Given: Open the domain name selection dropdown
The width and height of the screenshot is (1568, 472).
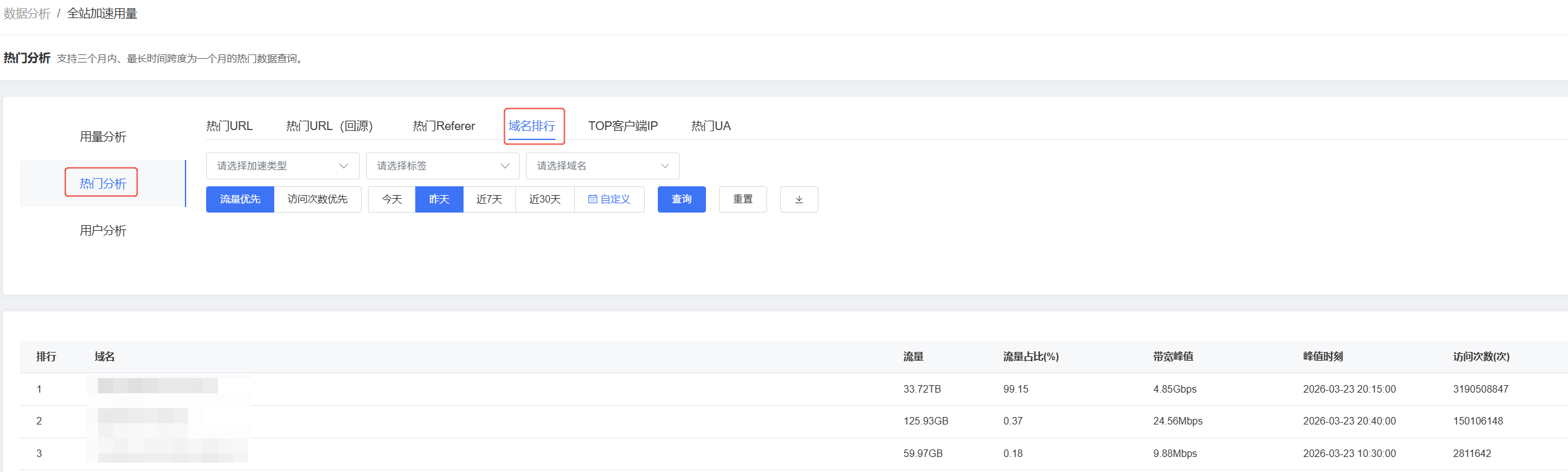Looking at the screenshot, I should (x=602, y=166).
